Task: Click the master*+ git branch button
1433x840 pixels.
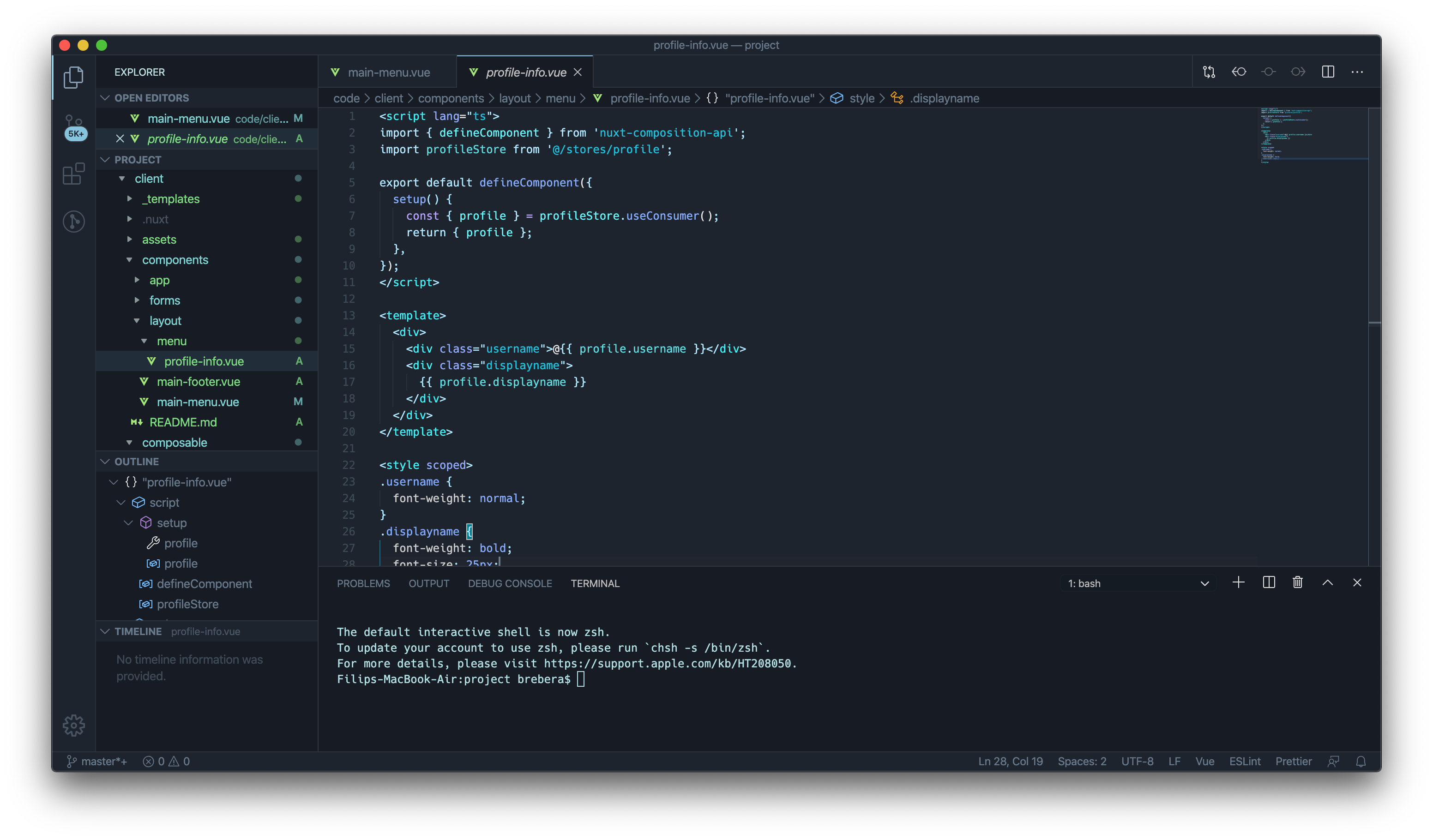Action: click(97, 762)
